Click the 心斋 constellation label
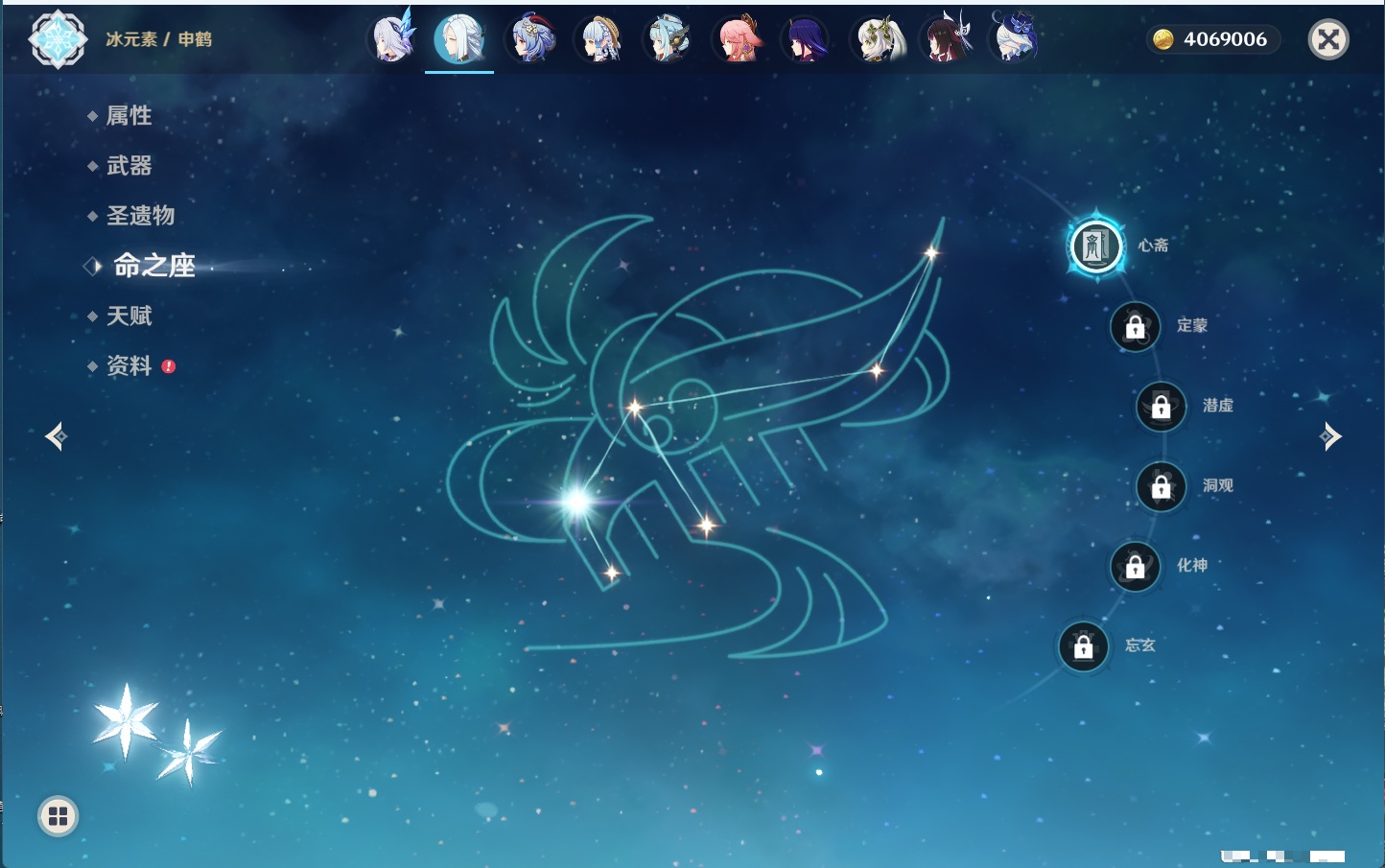This screenshot has height=868, width=1385. [x=1153, y=246]
